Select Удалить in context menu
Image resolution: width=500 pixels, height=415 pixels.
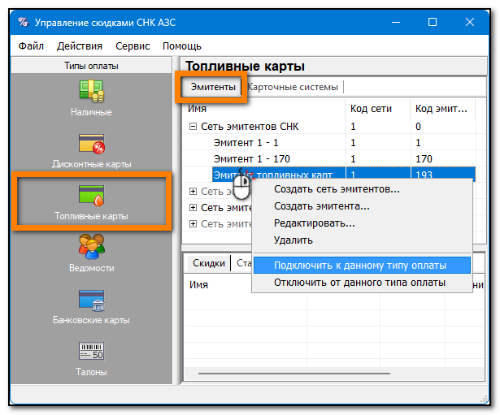pos(293,240)
